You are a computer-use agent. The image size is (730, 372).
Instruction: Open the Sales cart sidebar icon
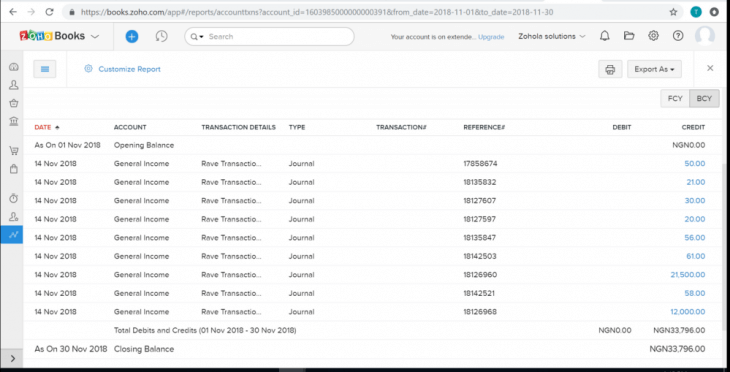click(x=14, y=151)
